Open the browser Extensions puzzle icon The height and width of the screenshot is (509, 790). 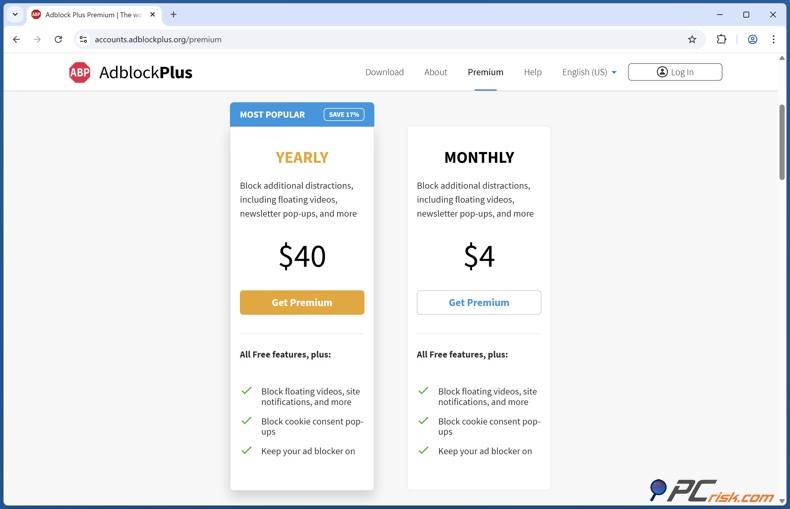coord(721,40)
